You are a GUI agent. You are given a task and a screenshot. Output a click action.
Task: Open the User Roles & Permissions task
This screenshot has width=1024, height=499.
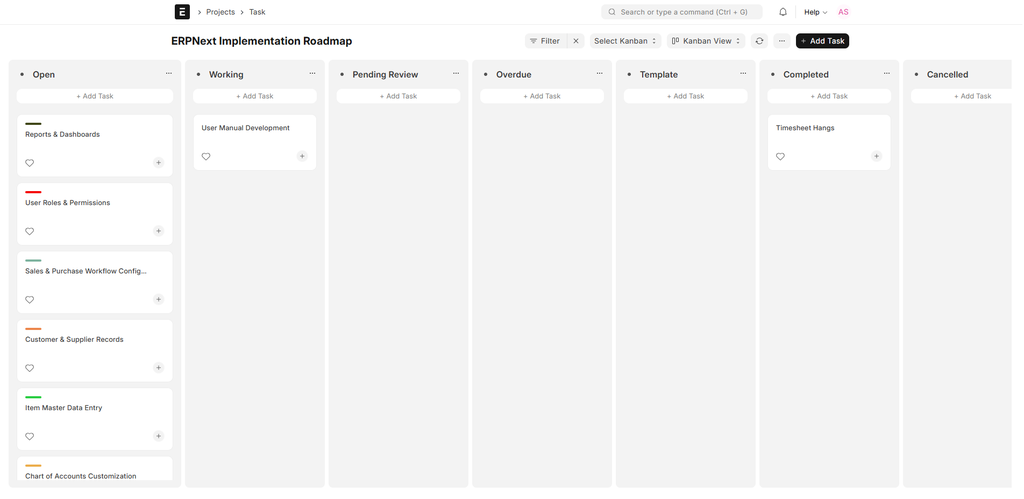(x=68, y=203)
